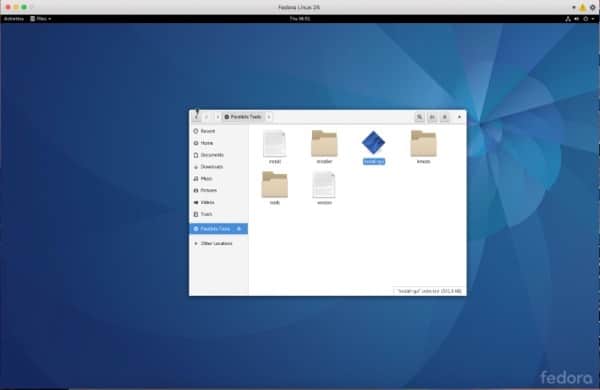
Task: Go forward in Files navigation
Action: (206, 117)
